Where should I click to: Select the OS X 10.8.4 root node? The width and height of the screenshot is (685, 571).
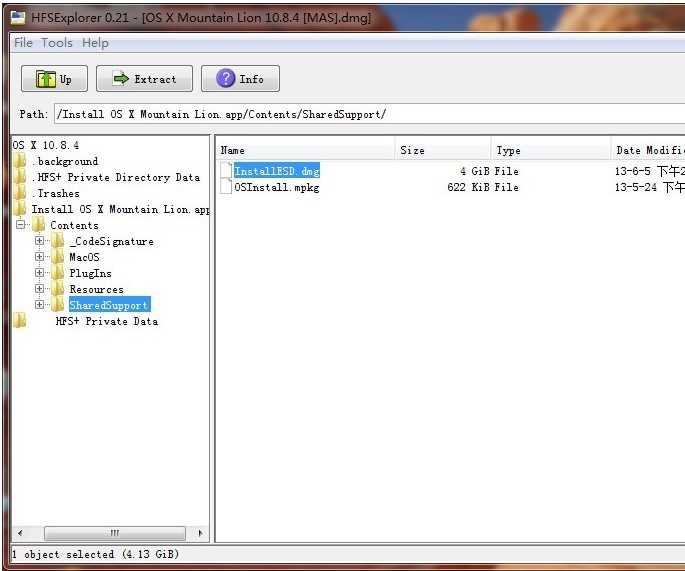tap(46, 145)
